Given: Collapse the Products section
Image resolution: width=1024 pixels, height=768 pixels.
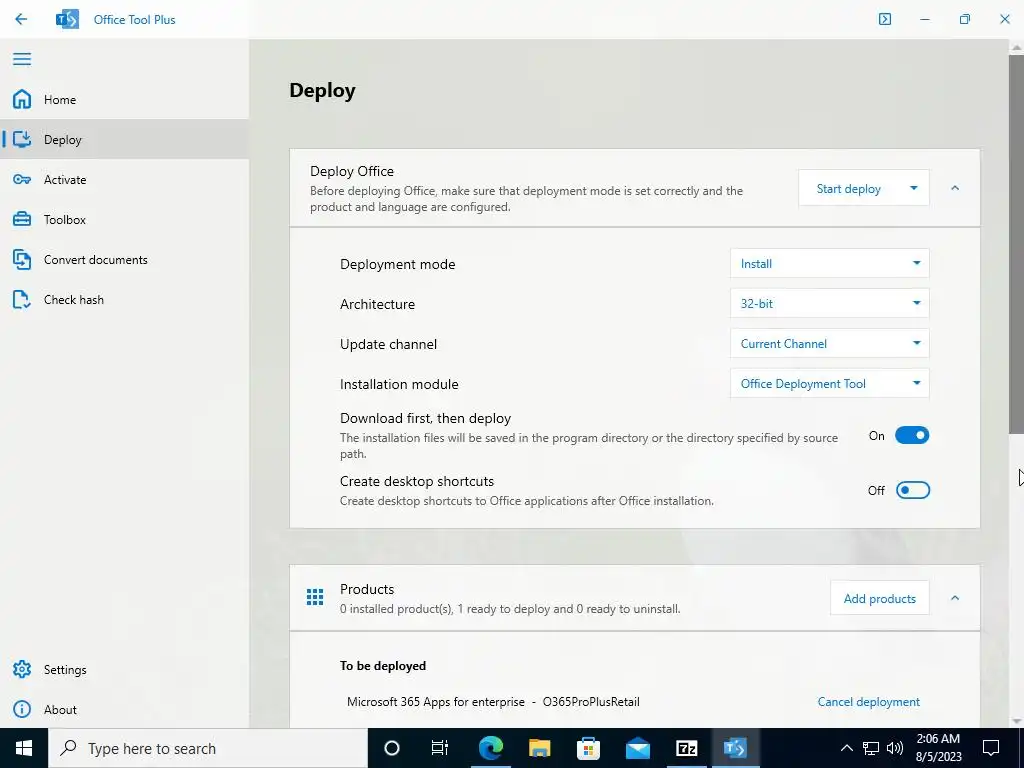Looking at the screenshot, I should tap(955, 598).
